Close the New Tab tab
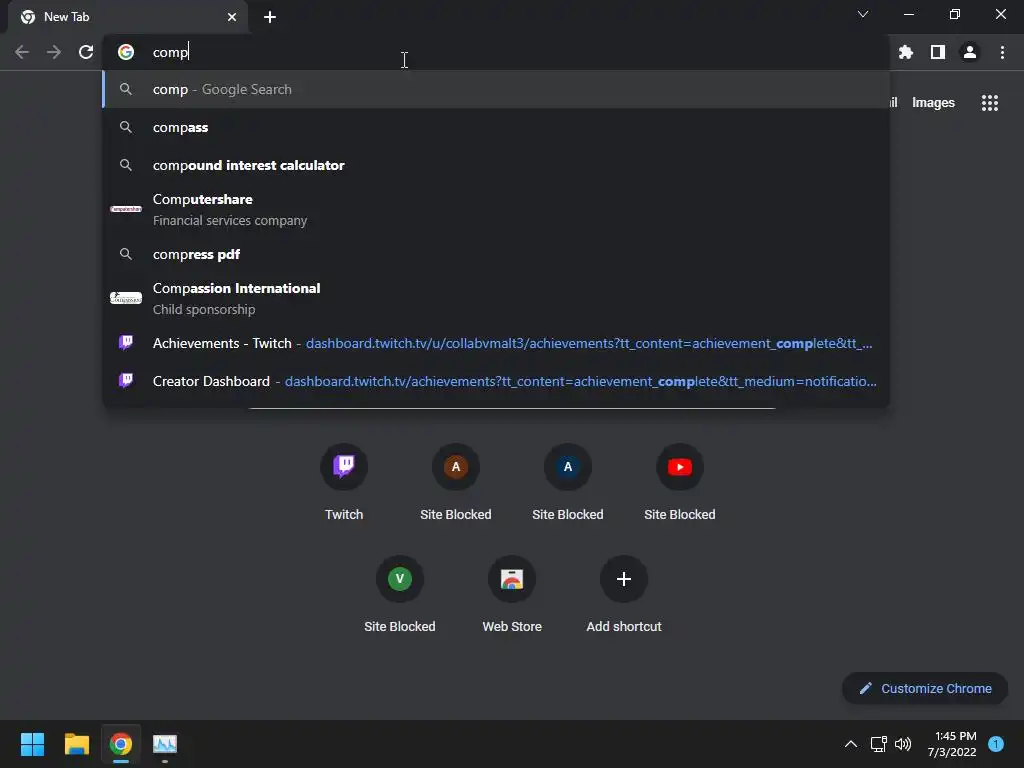The width and height of the screenshot is (1024, 768). (x=232, y=17)
